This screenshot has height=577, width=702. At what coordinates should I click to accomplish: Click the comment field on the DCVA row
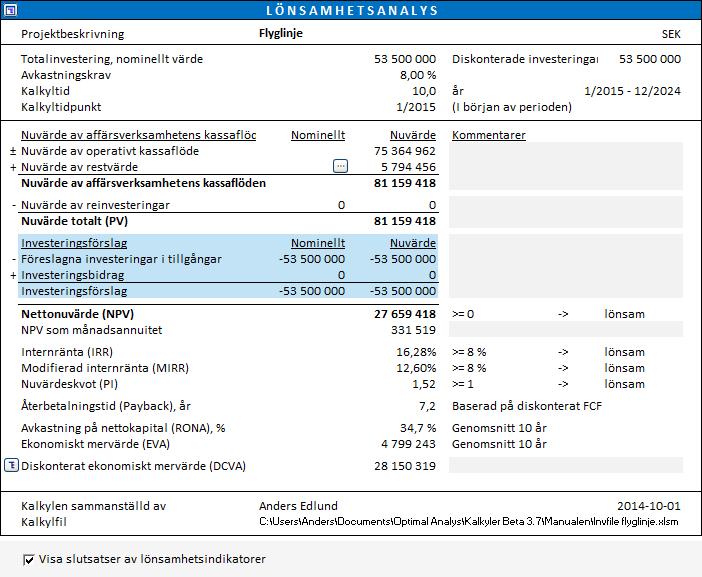566,465
